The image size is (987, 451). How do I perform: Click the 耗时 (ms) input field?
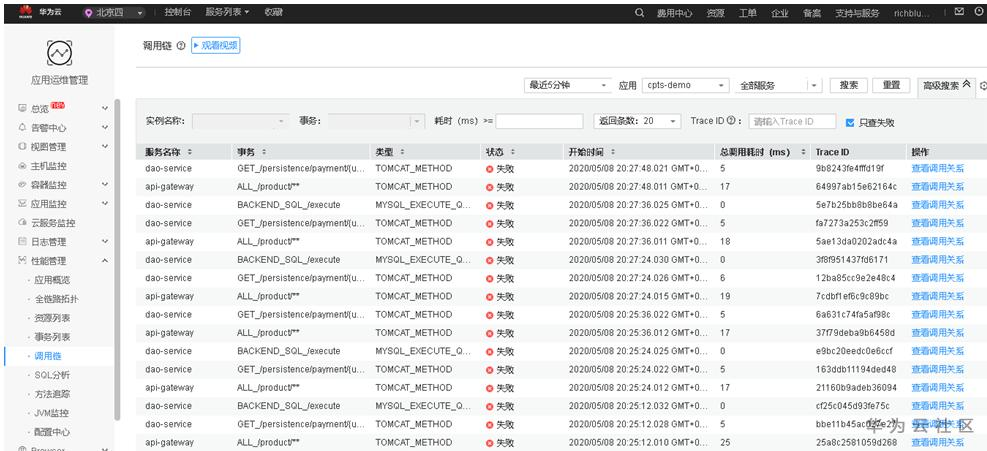(x=539, y=122)
